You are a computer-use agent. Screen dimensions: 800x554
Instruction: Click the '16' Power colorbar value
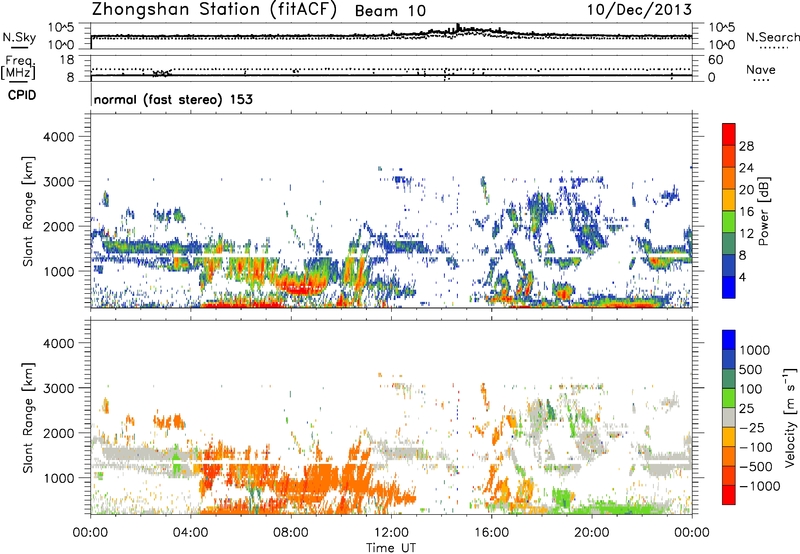pyautogui.click(x=746, y=212)
